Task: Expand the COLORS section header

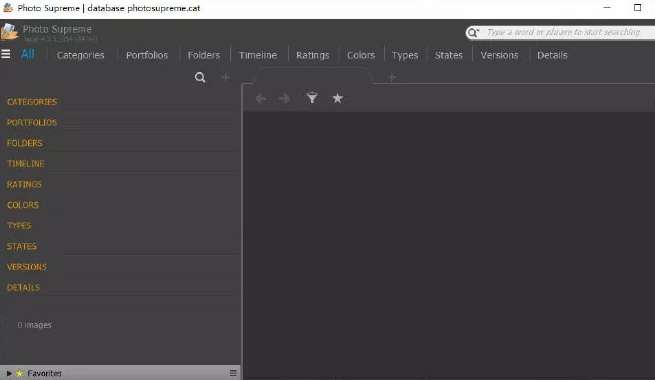Action: pyautogui.click(x=23, y=205)
